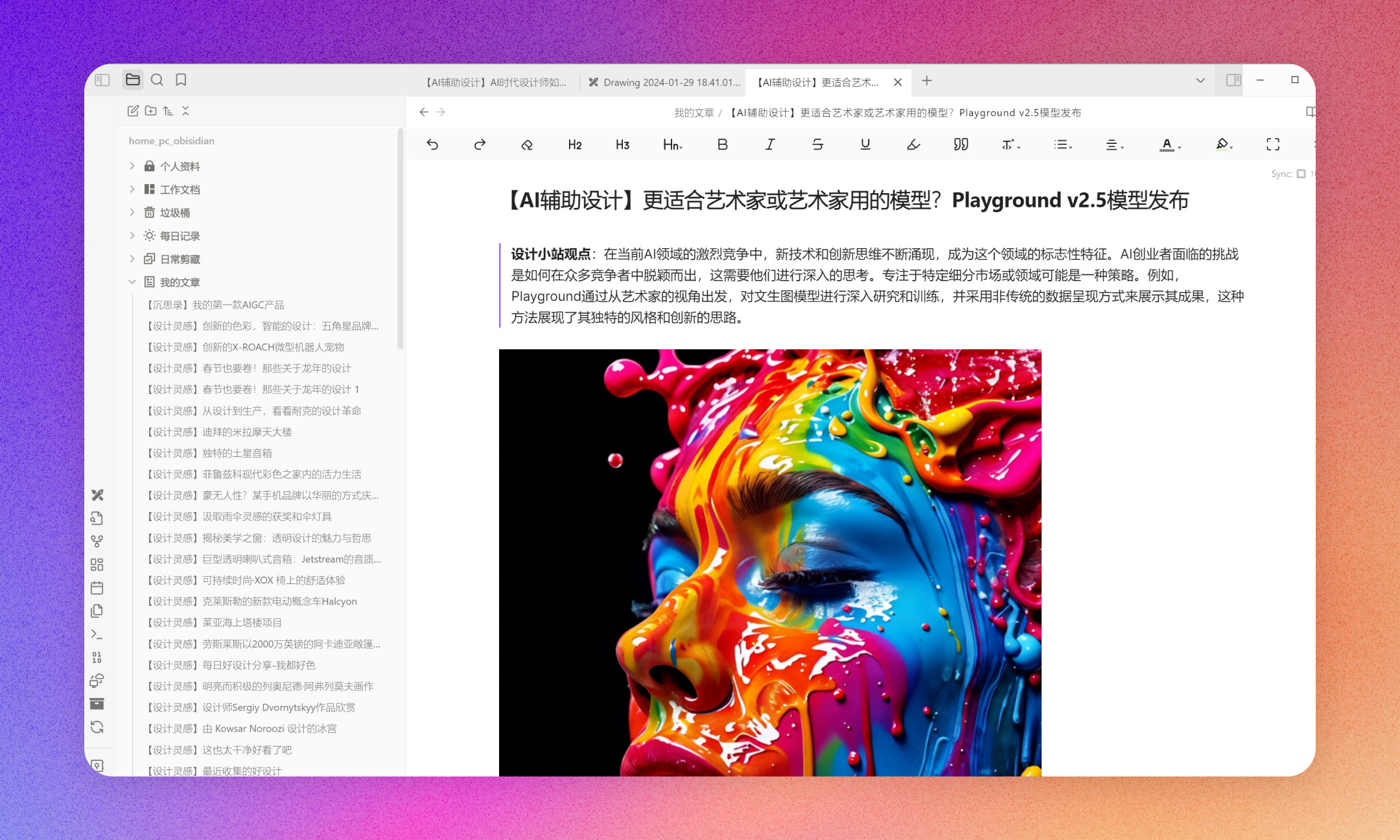Click the colorful face image
This screenshot has width=1400, height=840.
coord(770,563)
